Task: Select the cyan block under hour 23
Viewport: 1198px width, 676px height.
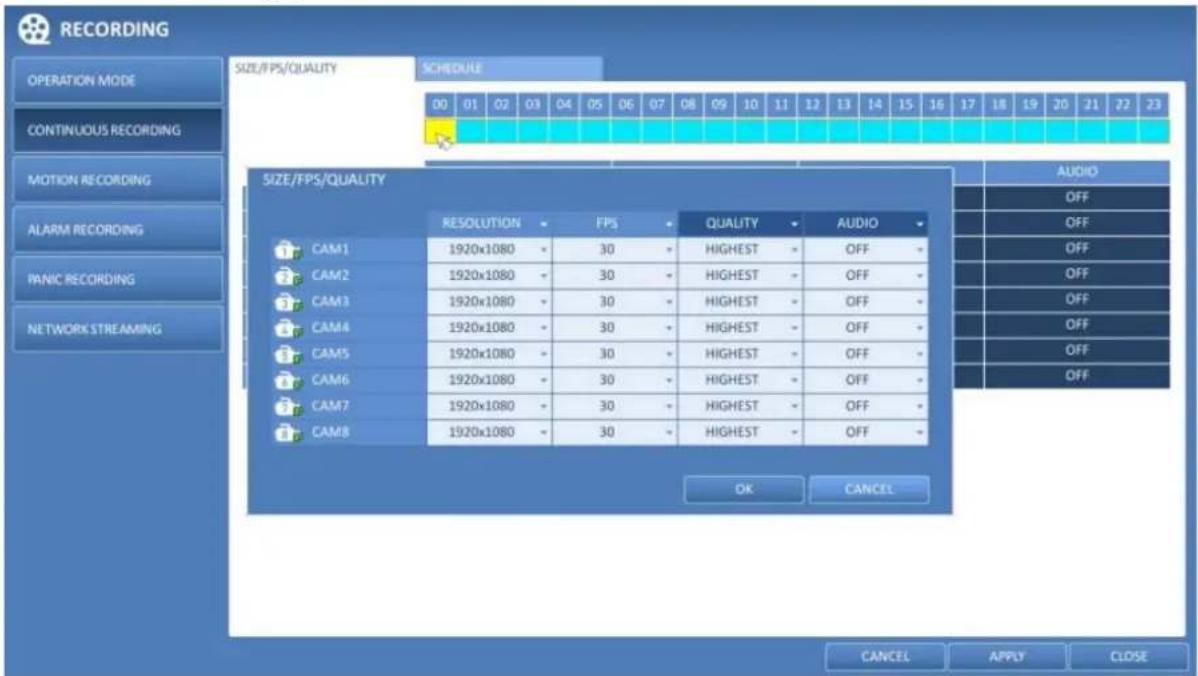Action: coord(1154,131)
